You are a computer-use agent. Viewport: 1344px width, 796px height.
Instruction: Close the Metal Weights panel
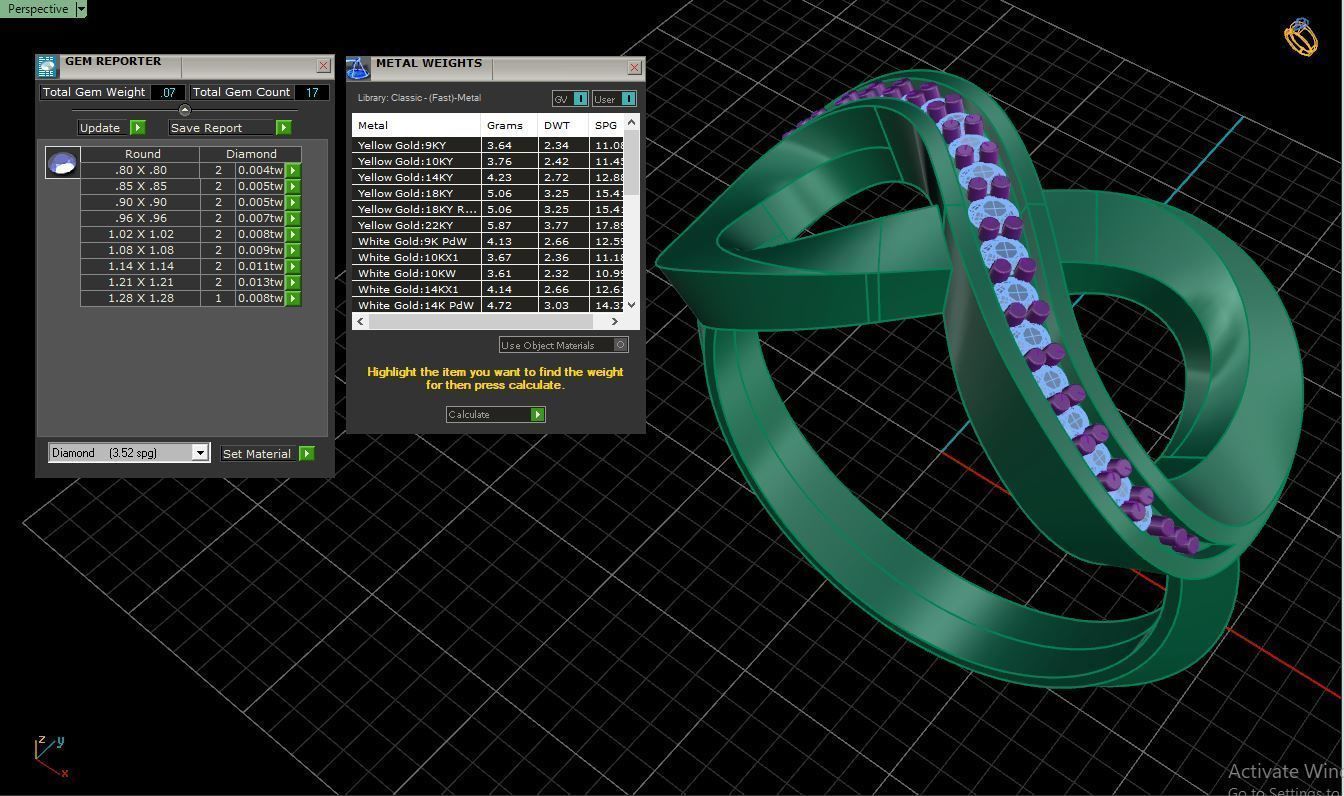click(x=634, y=68)
